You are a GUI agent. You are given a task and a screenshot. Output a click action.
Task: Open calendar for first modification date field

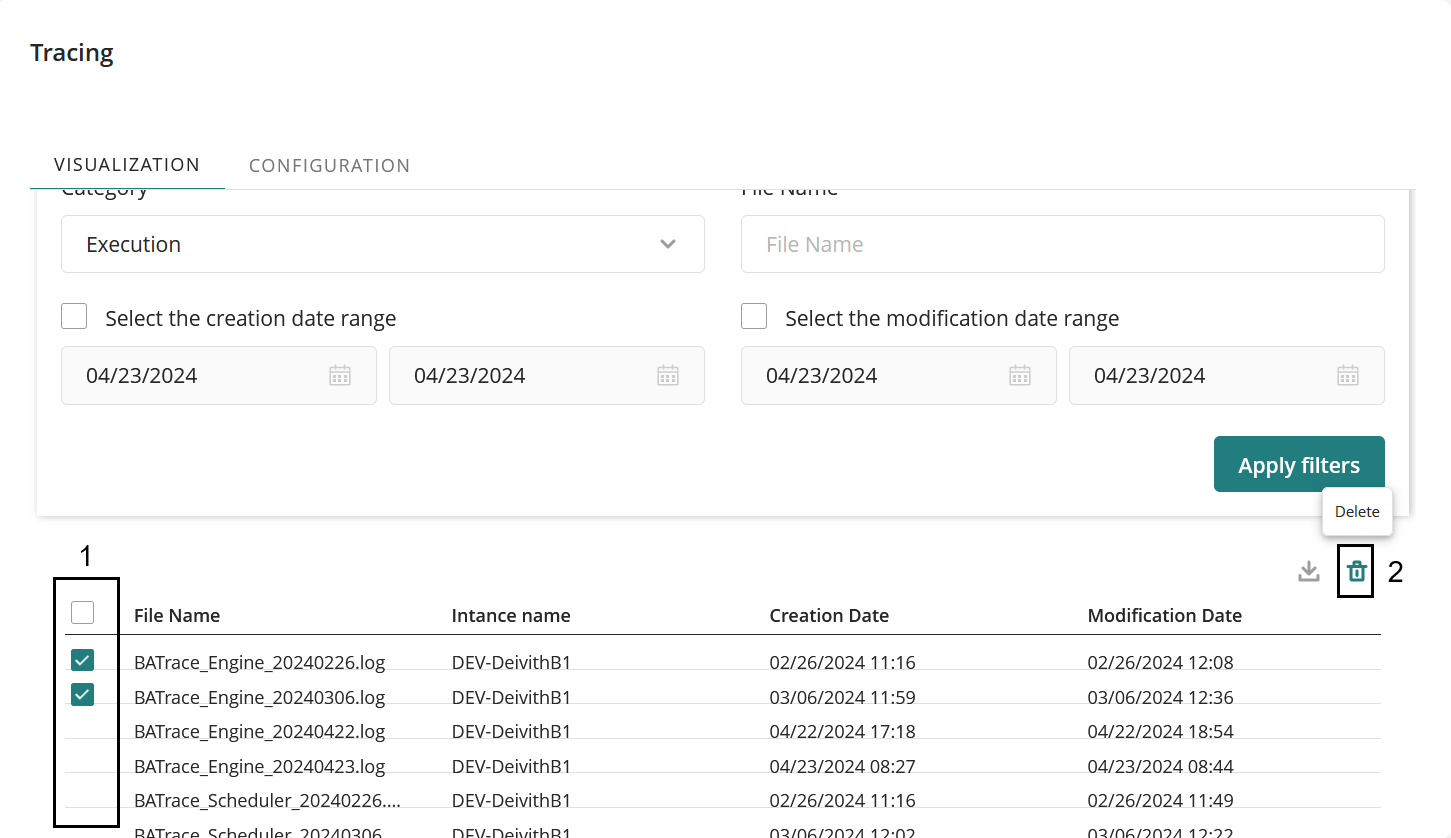[1020, 375]
